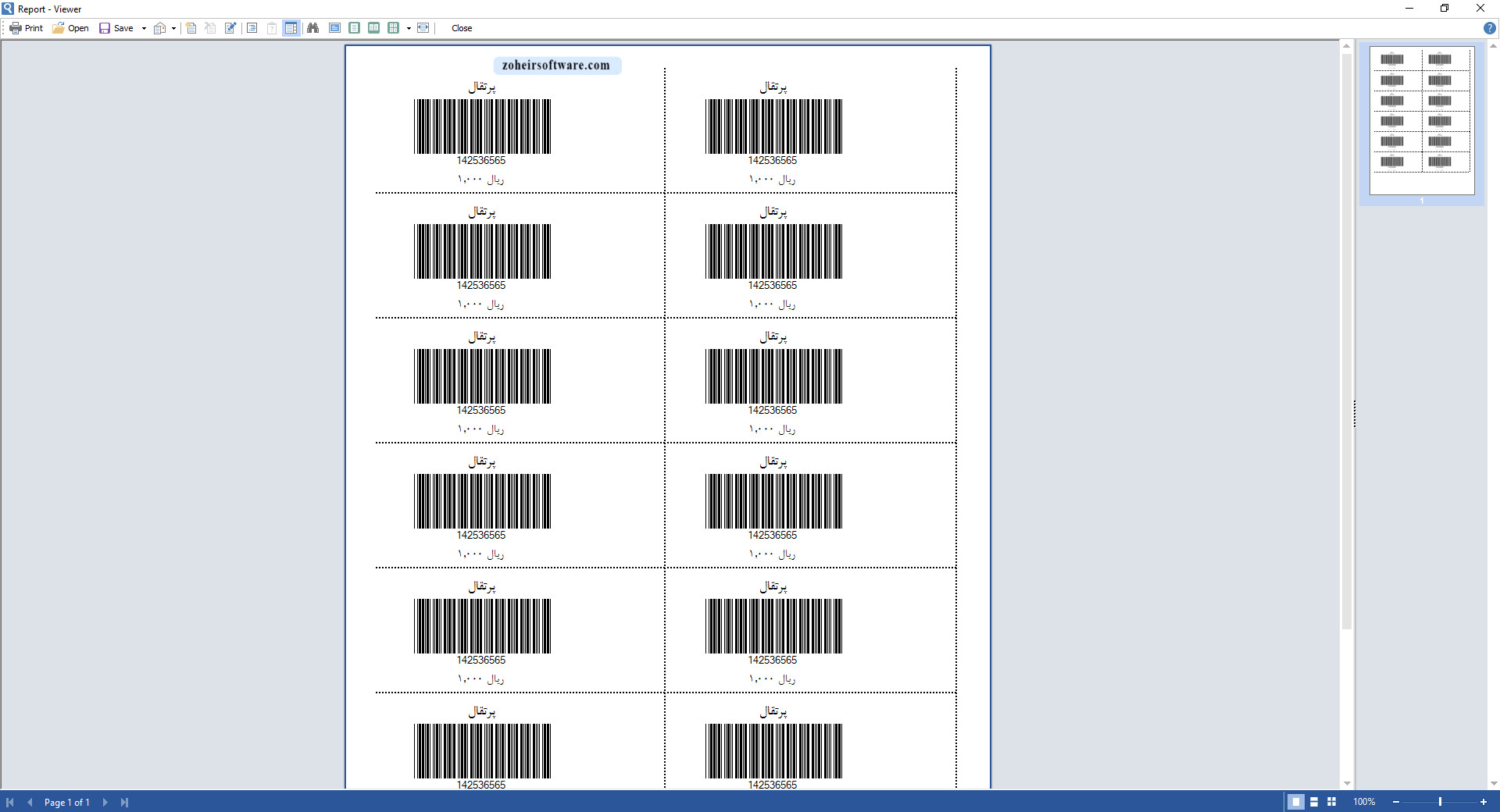Select the One Page view icon
This screenshot has height=812, width=1500.
point(355,28)
